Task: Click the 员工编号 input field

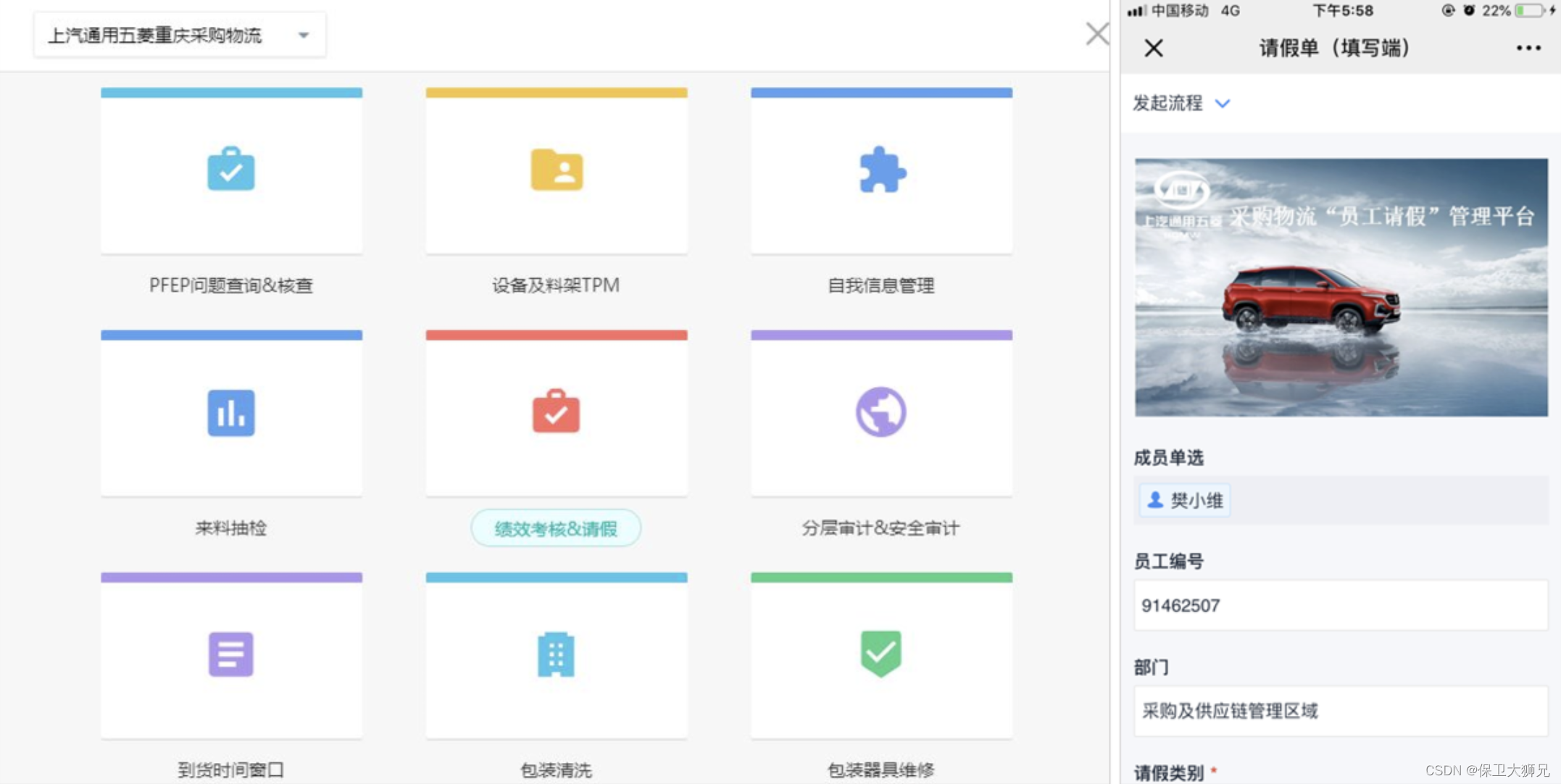Action: [1341, 606]
